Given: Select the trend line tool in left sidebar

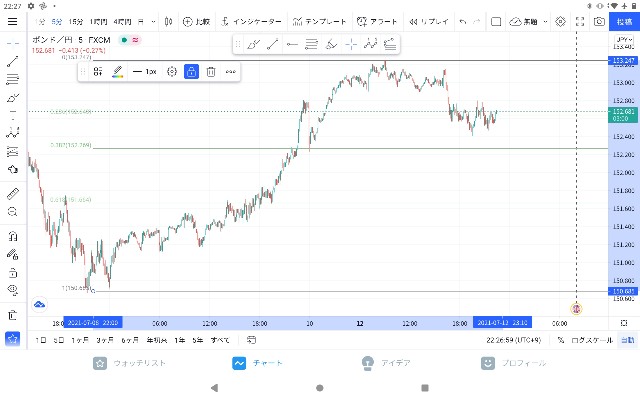Looking at the screenshot, I should [x=13, y=61].
